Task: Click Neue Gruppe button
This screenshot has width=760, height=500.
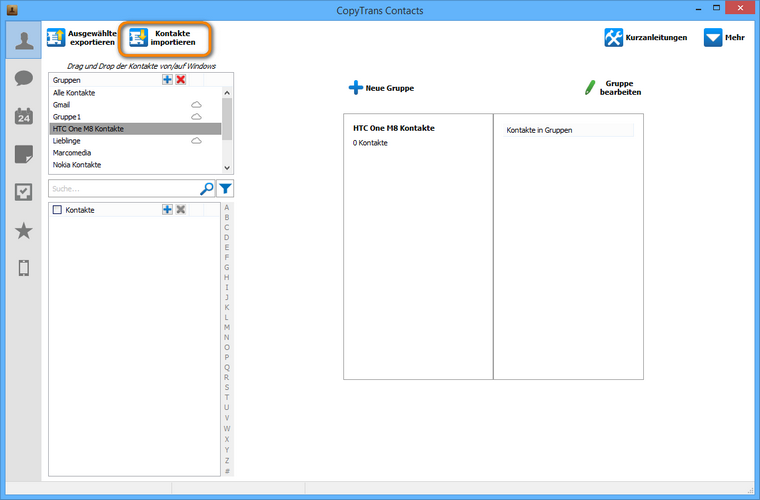Action: tap(381, 88)
